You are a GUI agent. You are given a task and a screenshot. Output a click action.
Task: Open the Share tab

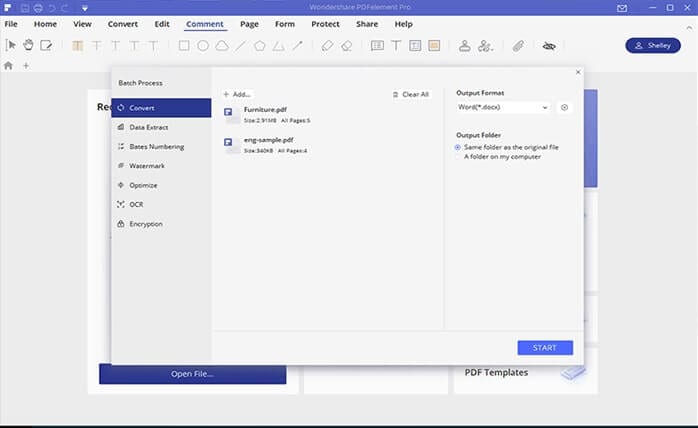(x=367, y=24)
